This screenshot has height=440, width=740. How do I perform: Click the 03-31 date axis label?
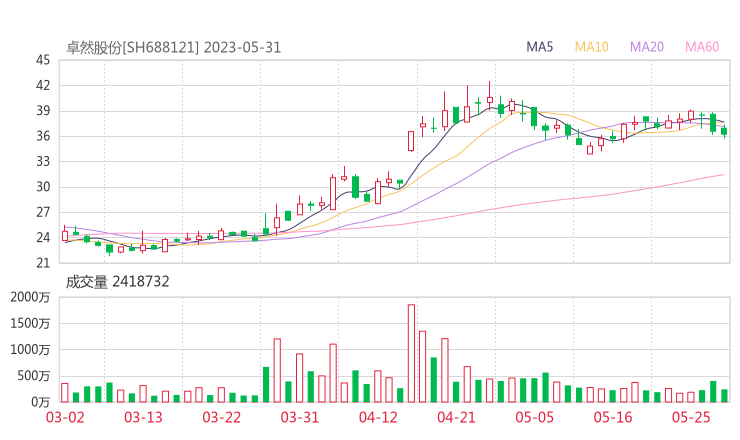click(300, 417)
